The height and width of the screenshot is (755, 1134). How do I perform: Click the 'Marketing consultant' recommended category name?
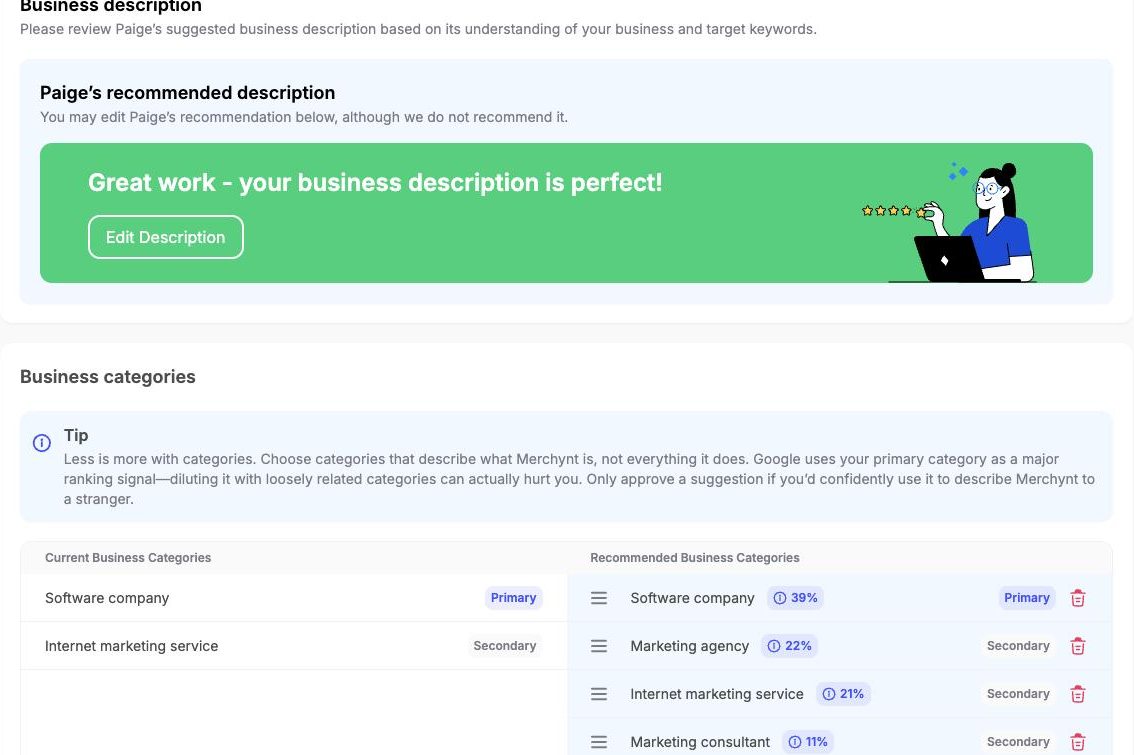point(700,742)
